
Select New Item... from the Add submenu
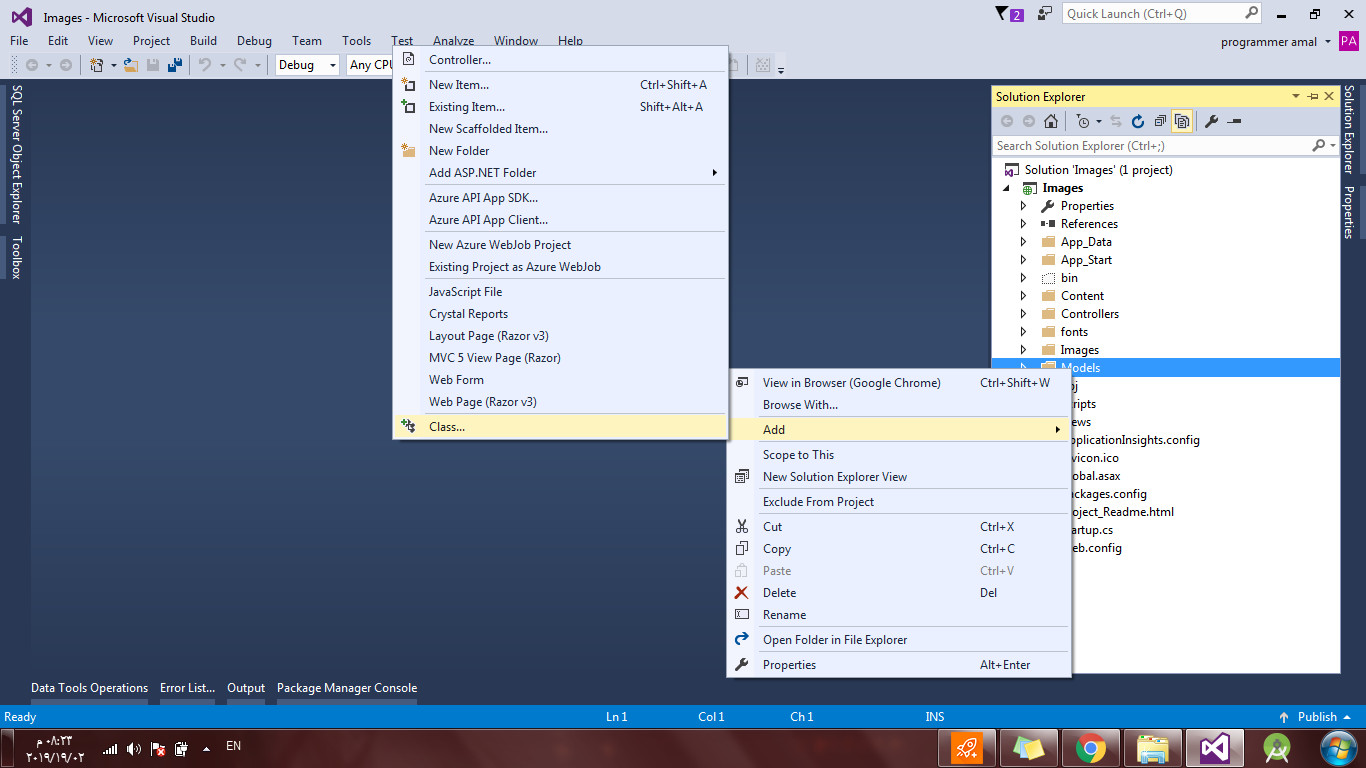[560, 85]
